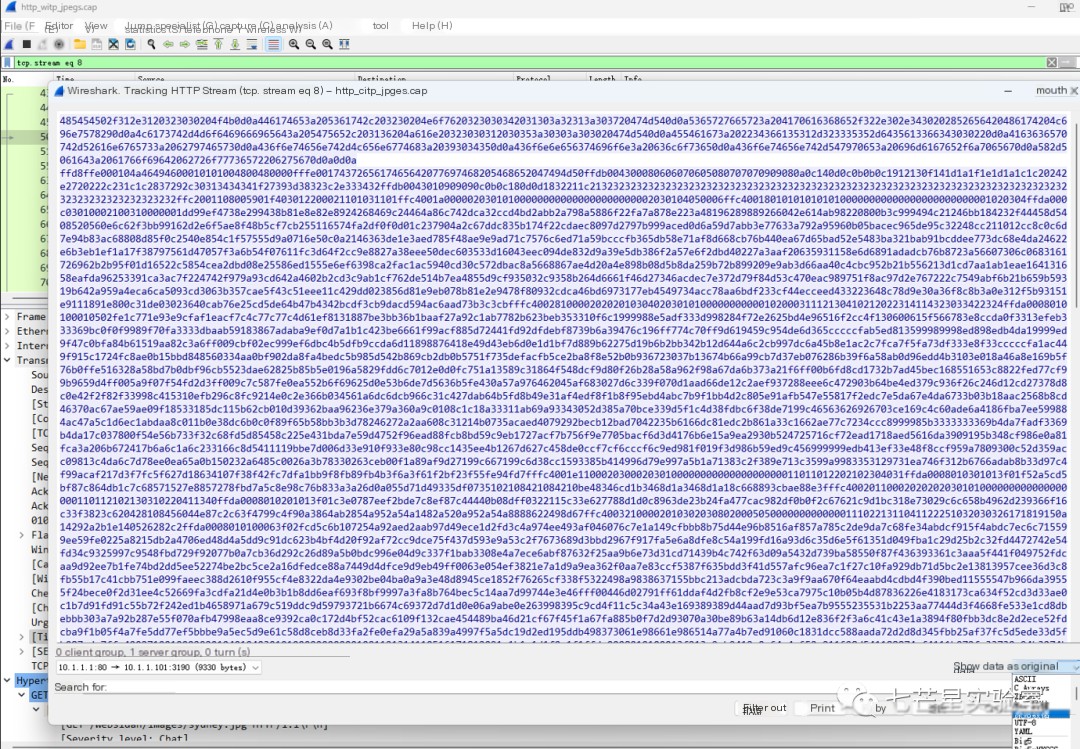Click the Wireshark title bar shark icon
The width and height of the screenshot is (1080, 749).
[10, 7]
